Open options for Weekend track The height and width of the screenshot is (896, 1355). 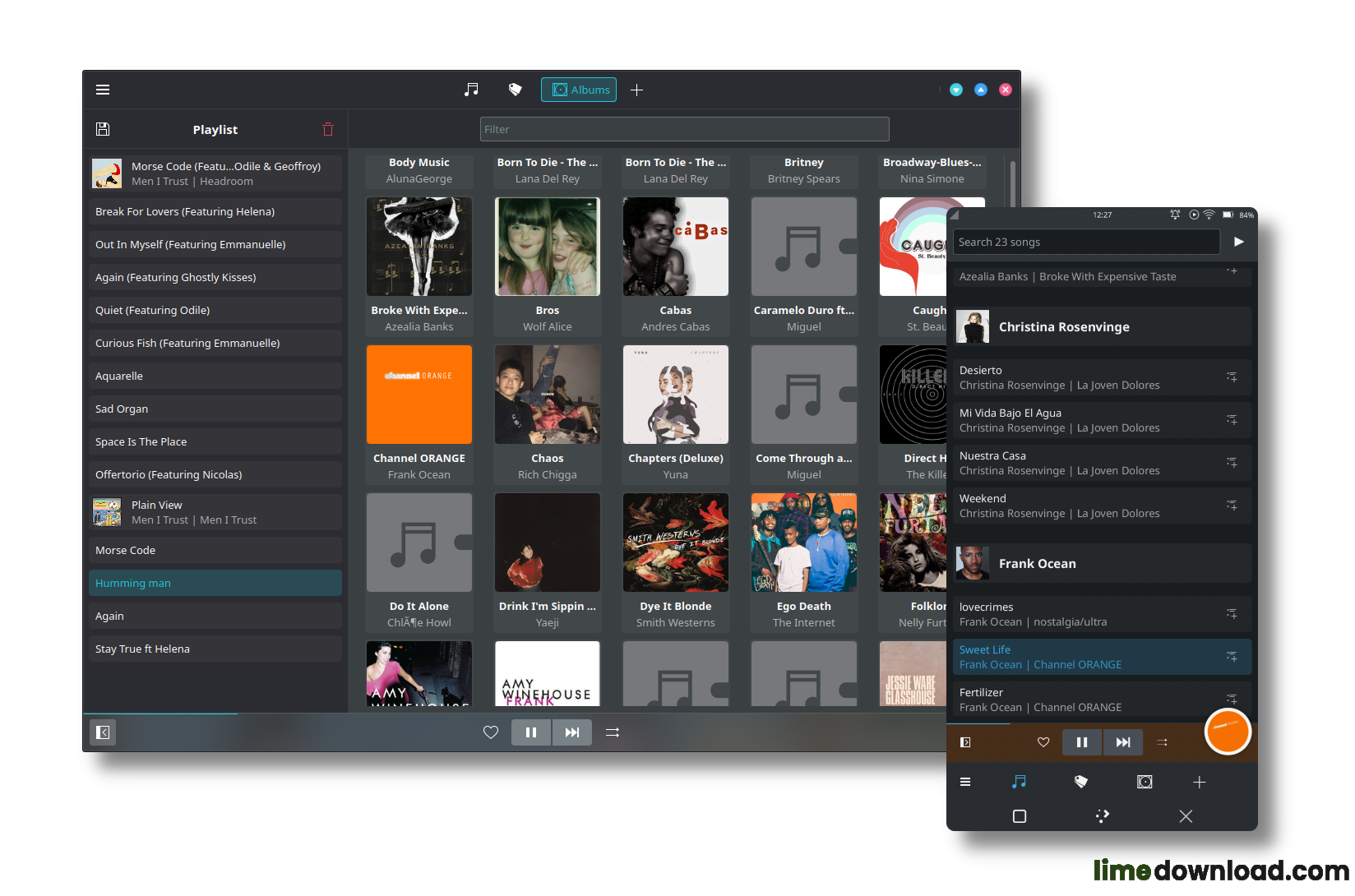point(1232,506)
